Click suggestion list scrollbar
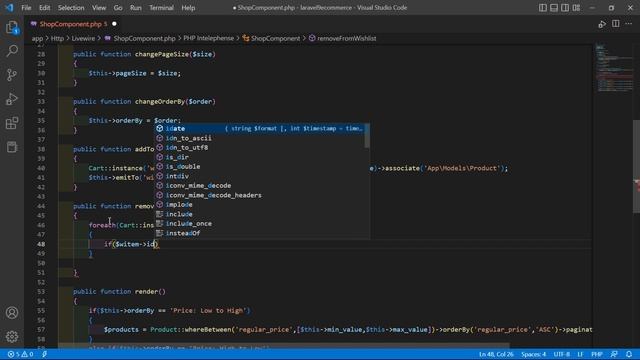This screenshot has height=360, width=640. 367,136
